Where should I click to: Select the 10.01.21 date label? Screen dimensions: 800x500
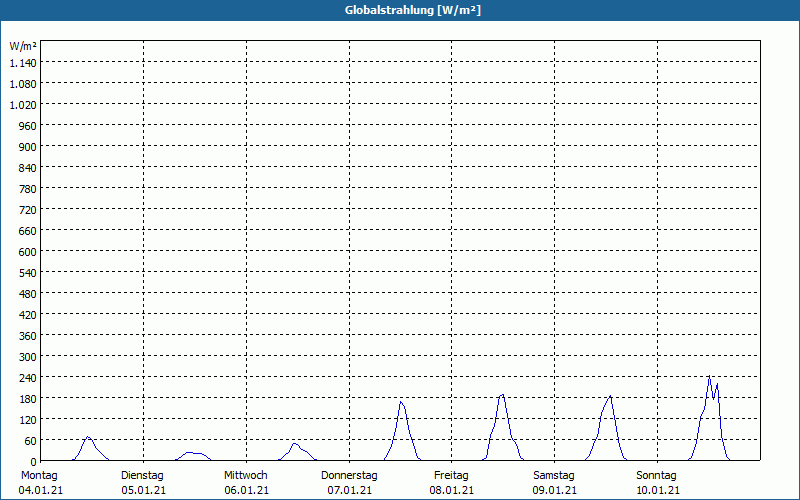pos(658,490)
